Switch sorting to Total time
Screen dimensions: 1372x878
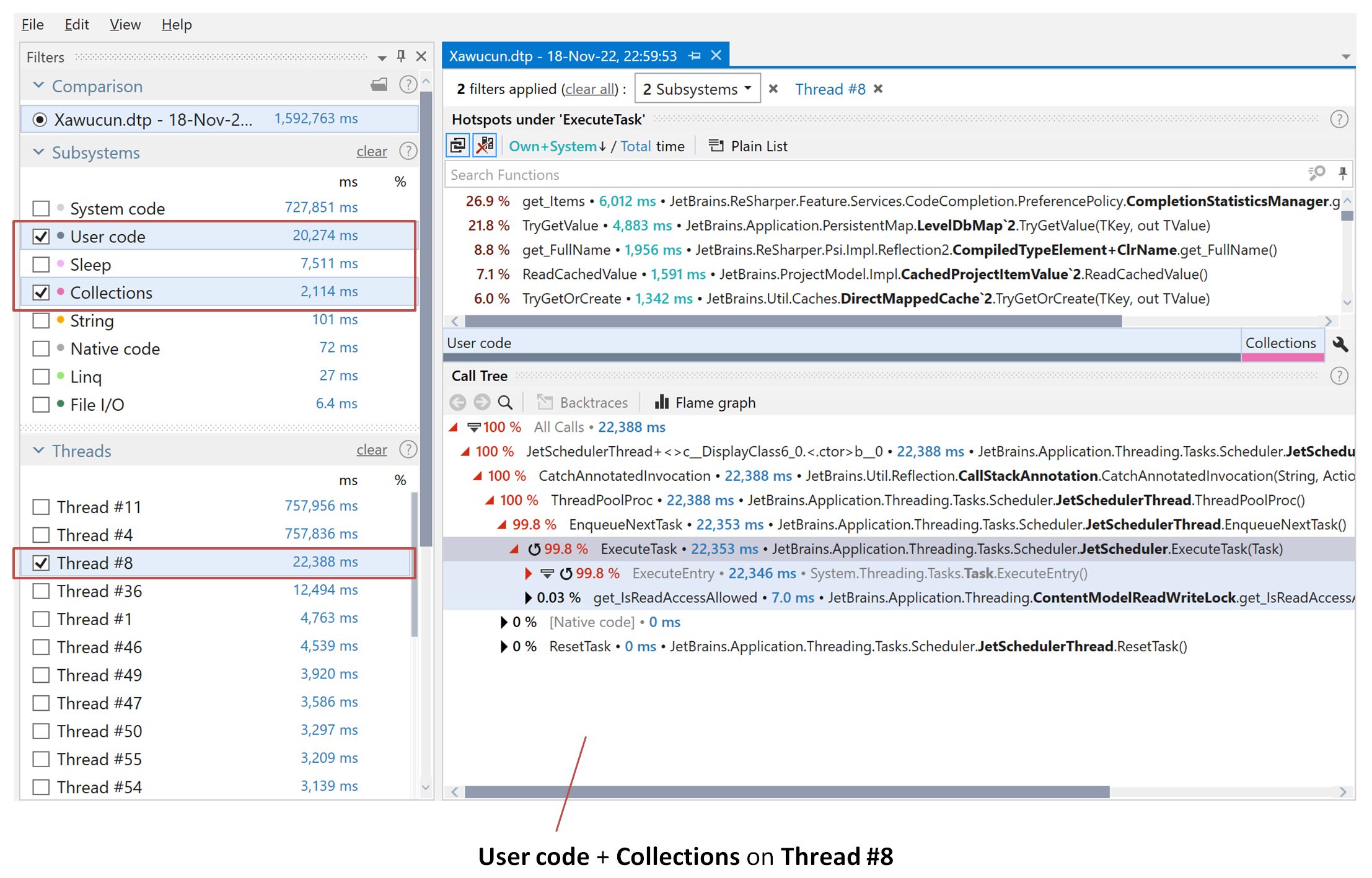[x=636, y=146]
